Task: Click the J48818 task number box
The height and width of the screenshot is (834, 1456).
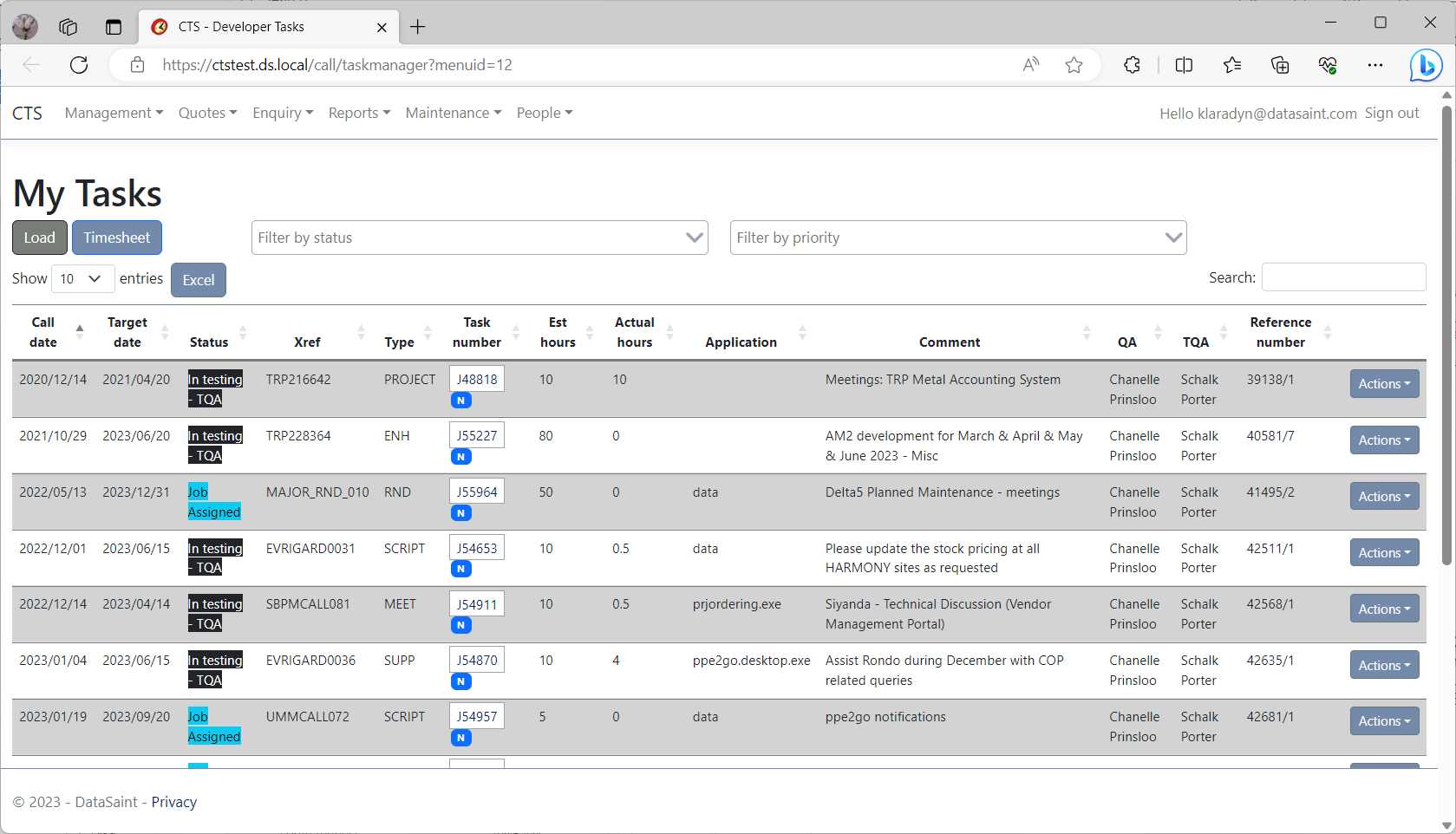Action: (477, 379)
